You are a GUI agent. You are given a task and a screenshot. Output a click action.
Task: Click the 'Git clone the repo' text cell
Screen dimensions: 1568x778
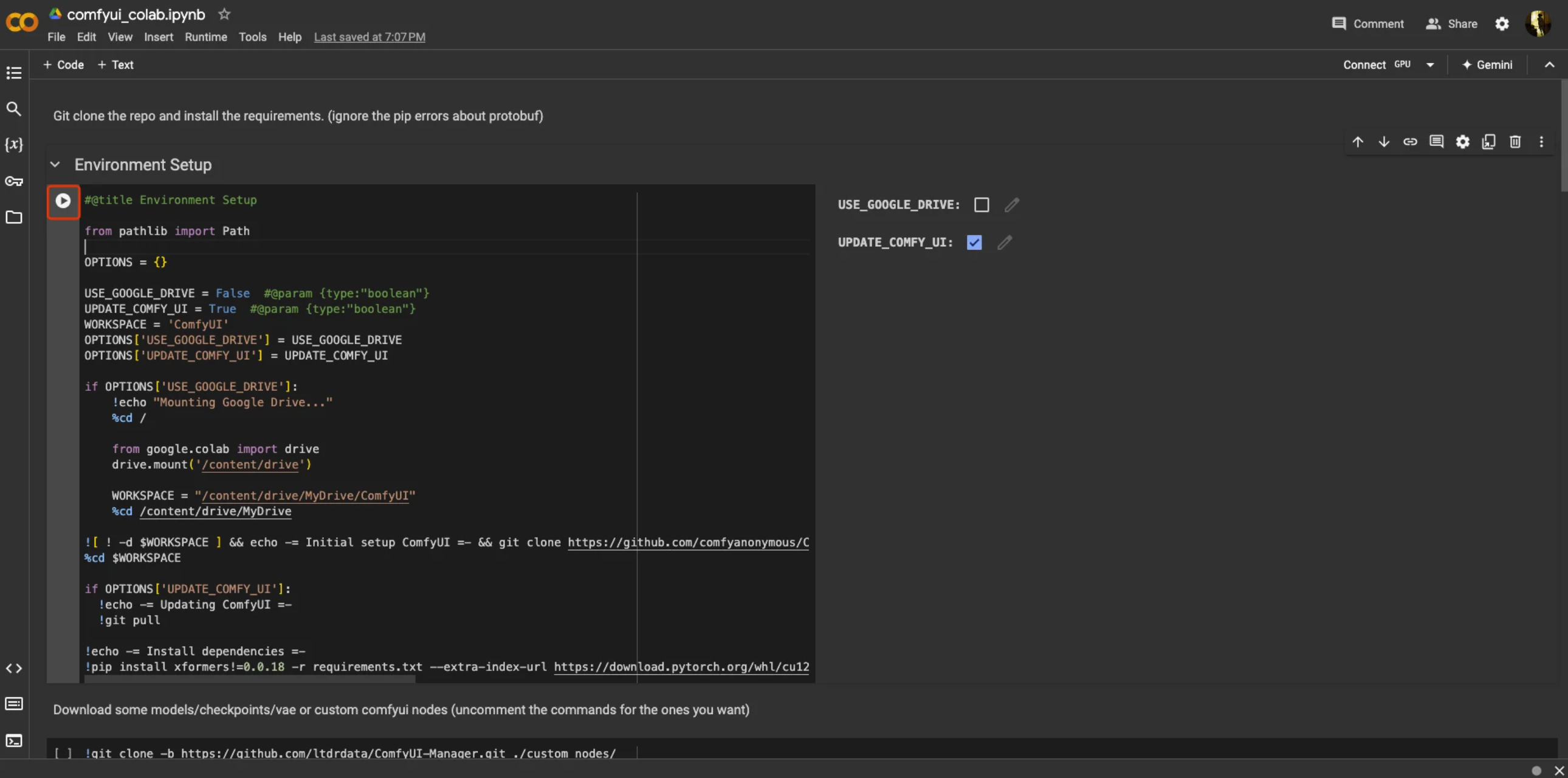click(x=298, y=115)
